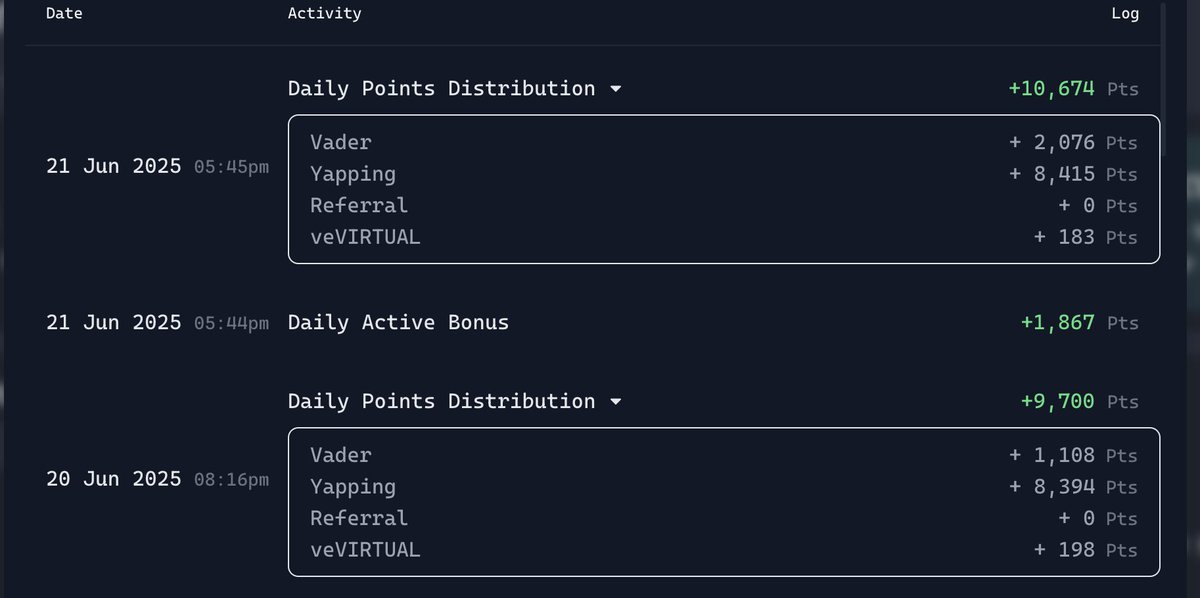The height and width of the screenshot is (598, 1200).
Task: Click the 20 Jun Daily Points Distribution title
Action: click(x=441, y=401)
